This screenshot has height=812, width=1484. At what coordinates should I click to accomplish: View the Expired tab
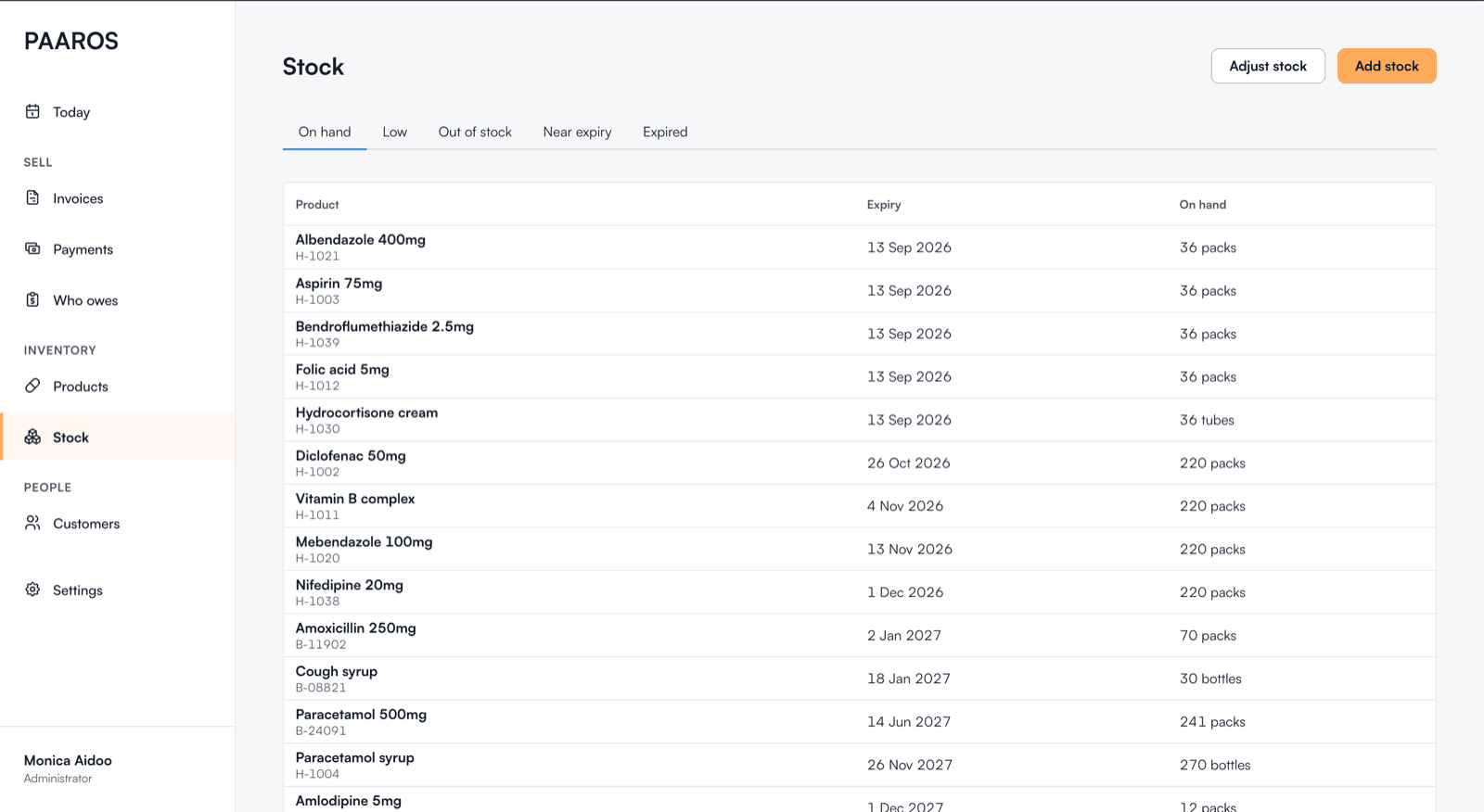[x=665, y=132]
